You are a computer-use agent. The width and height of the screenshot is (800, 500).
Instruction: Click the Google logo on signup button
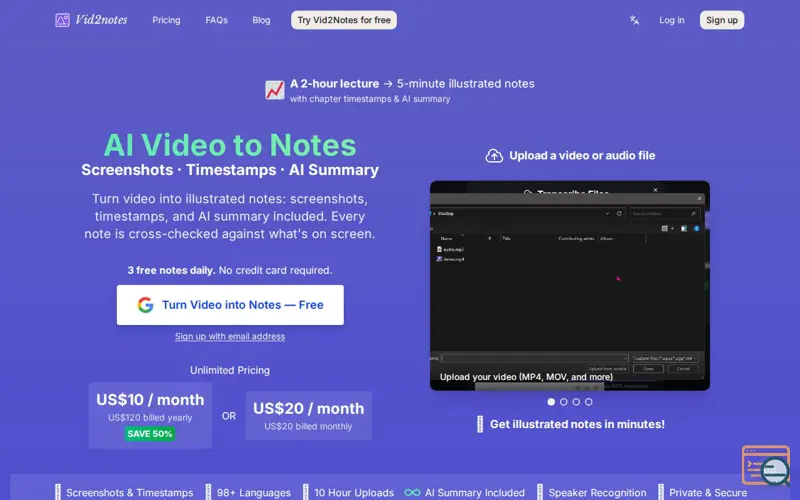point(145,305)
